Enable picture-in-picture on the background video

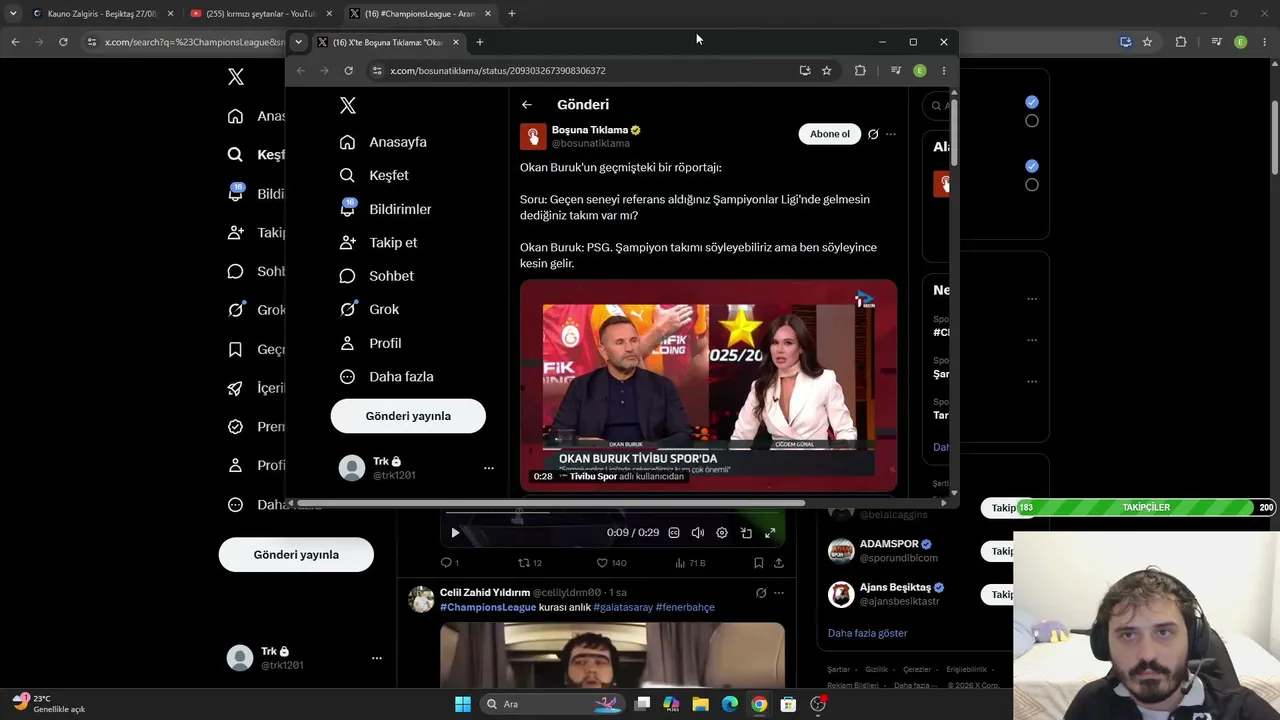[x=746, y=533]
